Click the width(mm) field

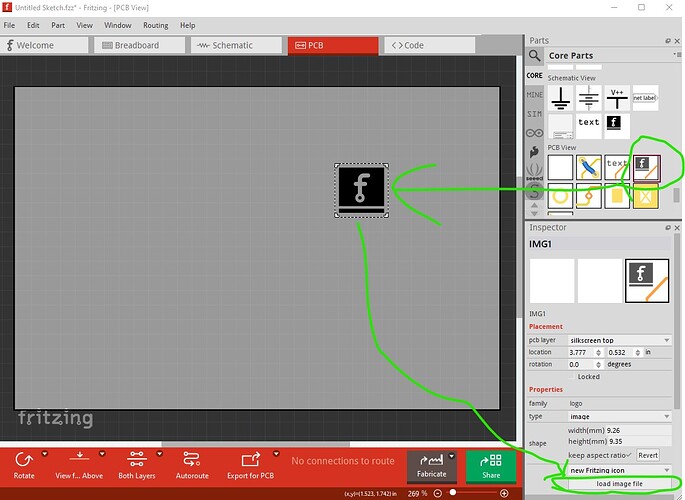pyautogui.click(x=638, y=431)
